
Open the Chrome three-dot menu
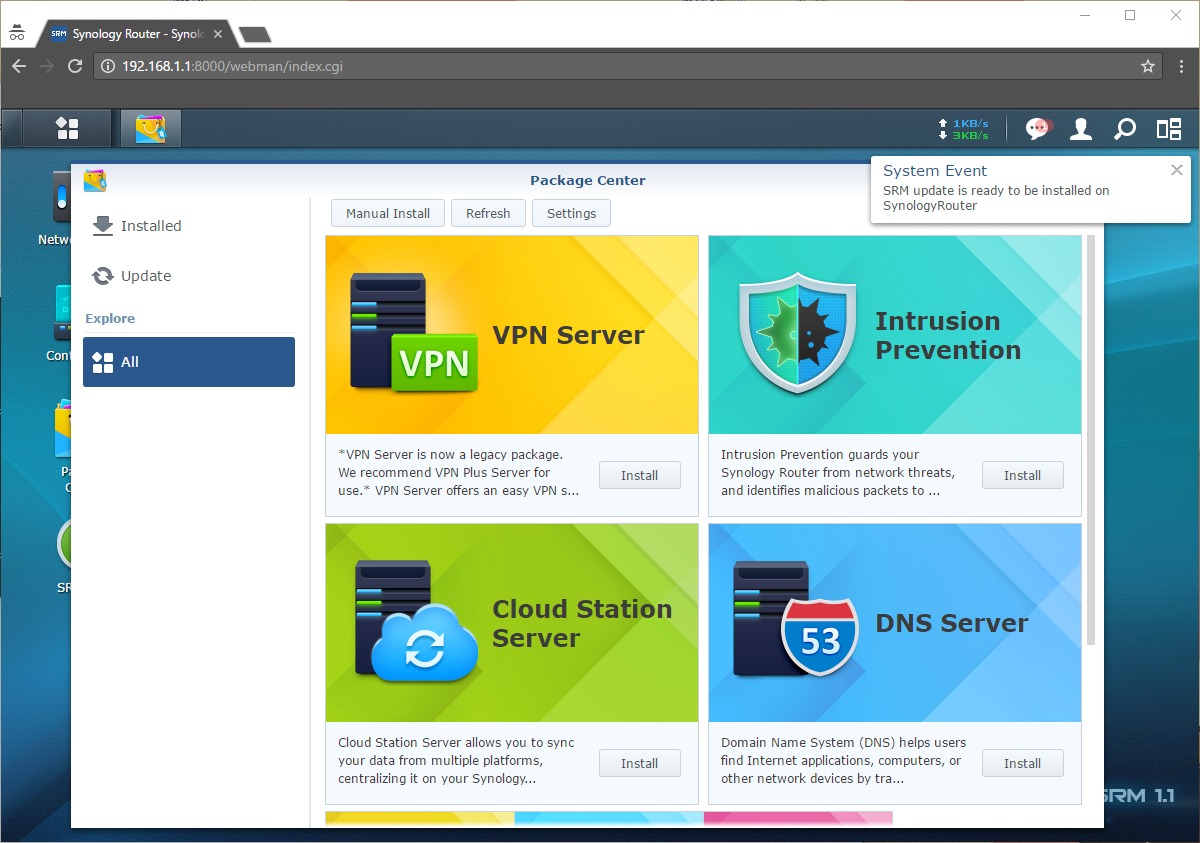pyautogui.click(x=1181, y=66)
